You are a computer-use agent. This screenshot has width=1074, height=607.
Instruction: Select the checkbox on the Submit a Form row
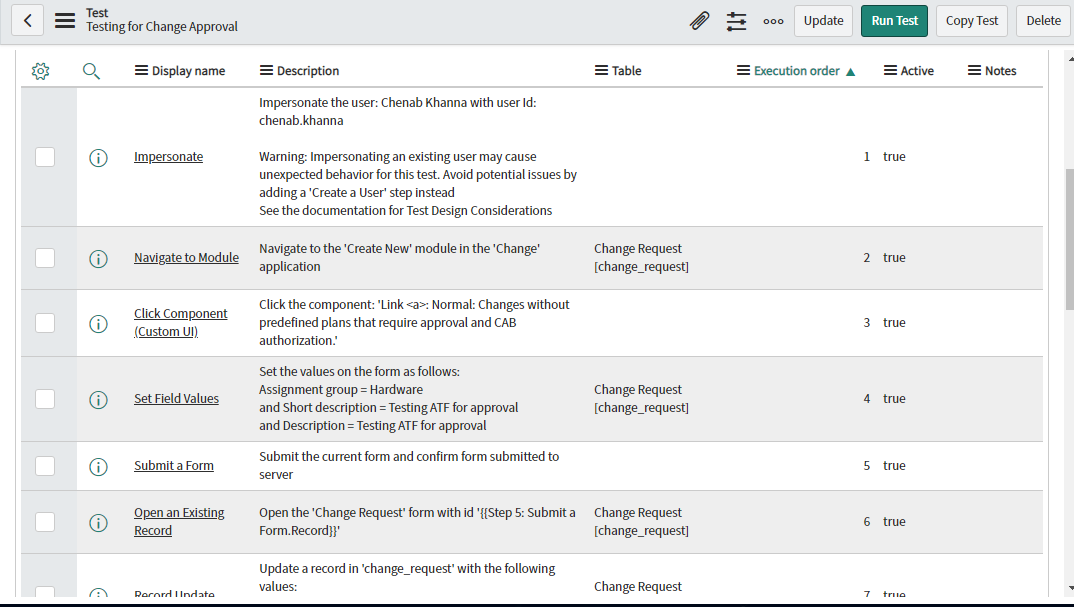44,465
